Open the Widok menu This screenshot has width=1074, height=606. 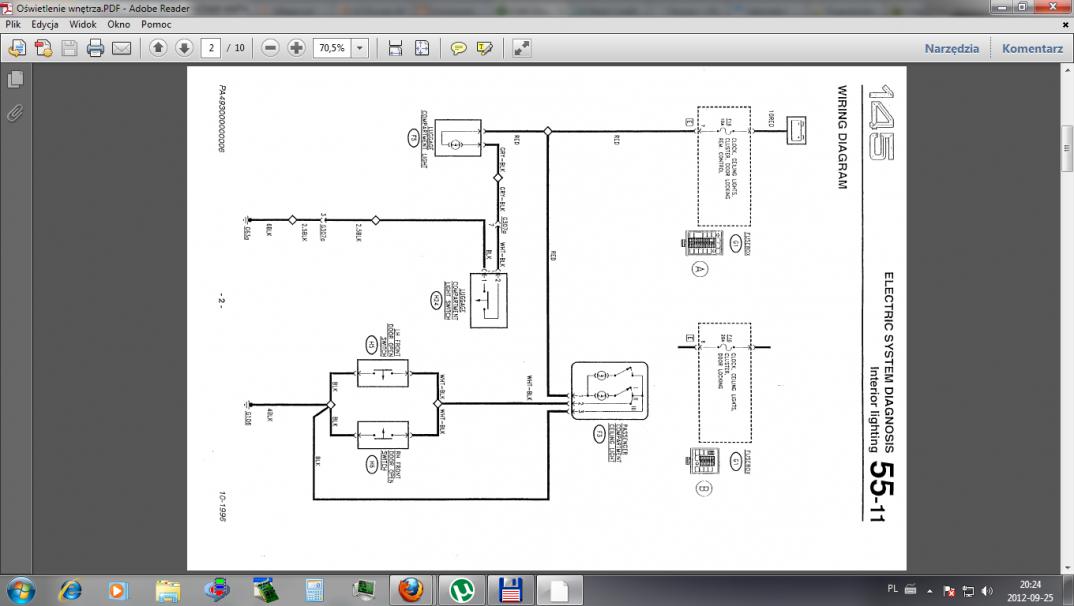83,23
